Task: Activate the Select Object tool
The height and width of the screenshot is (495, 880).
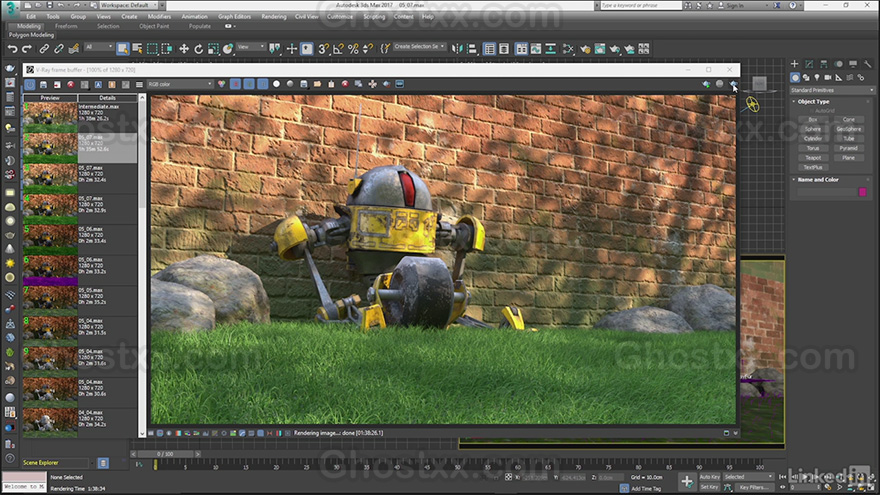Action: pos(122,49)
